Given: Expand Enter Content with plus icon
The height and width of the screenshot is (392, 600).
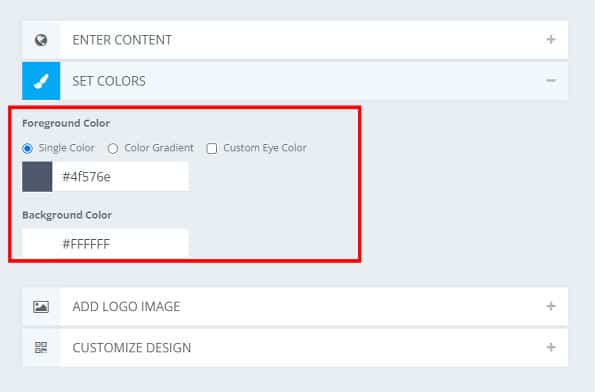Looking at the screenshot, I should point(551,39).
